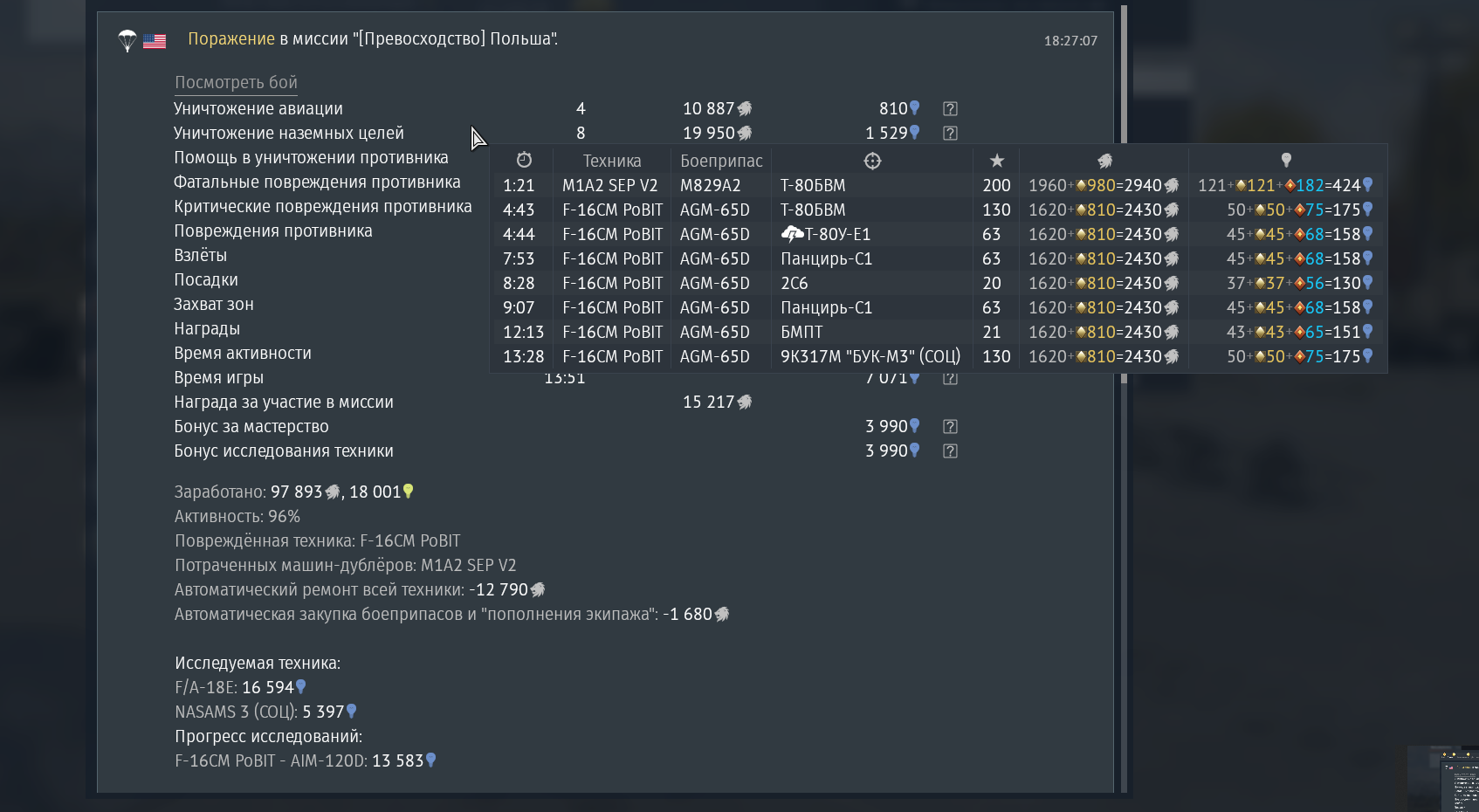Click Критические повреждения противника label

(x=323, y=207)
